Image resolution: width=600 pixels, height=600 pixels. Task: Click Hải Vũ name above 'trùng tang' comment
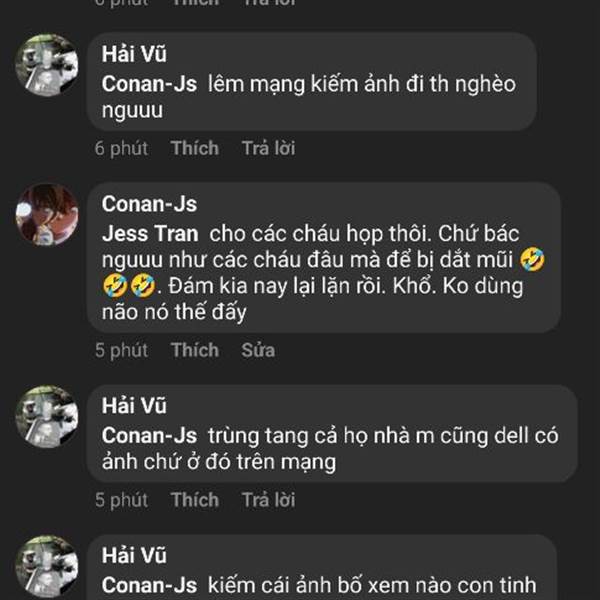point(134,406)
